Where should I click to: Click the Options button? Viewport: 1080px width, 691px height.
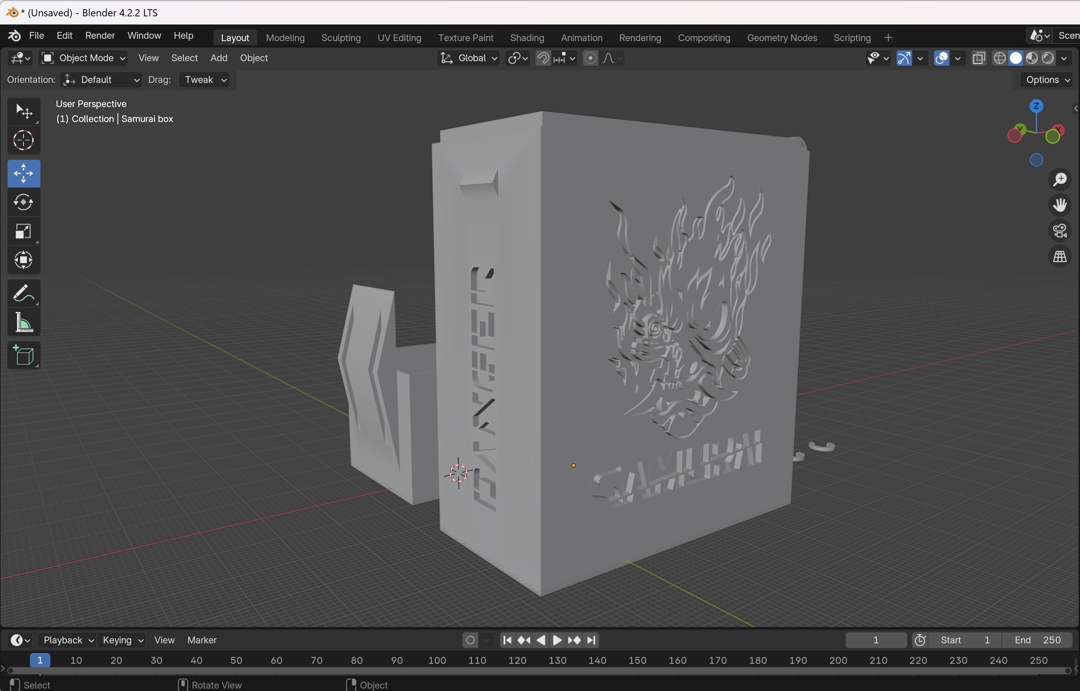(x=1047, y=80)
